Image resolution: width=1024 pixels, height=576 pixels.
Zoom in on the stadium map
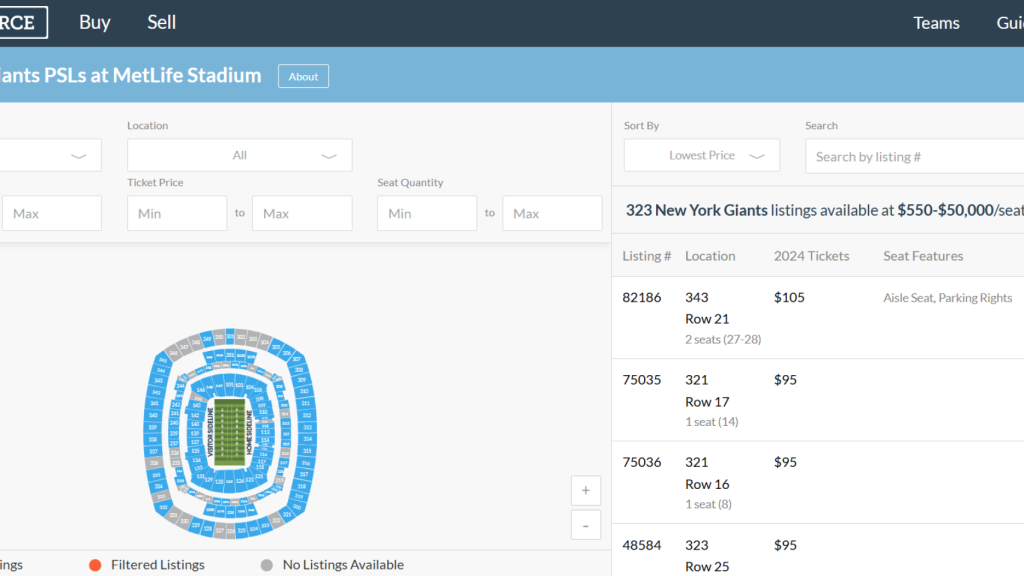pyautogui.click(x=585, y=491)
